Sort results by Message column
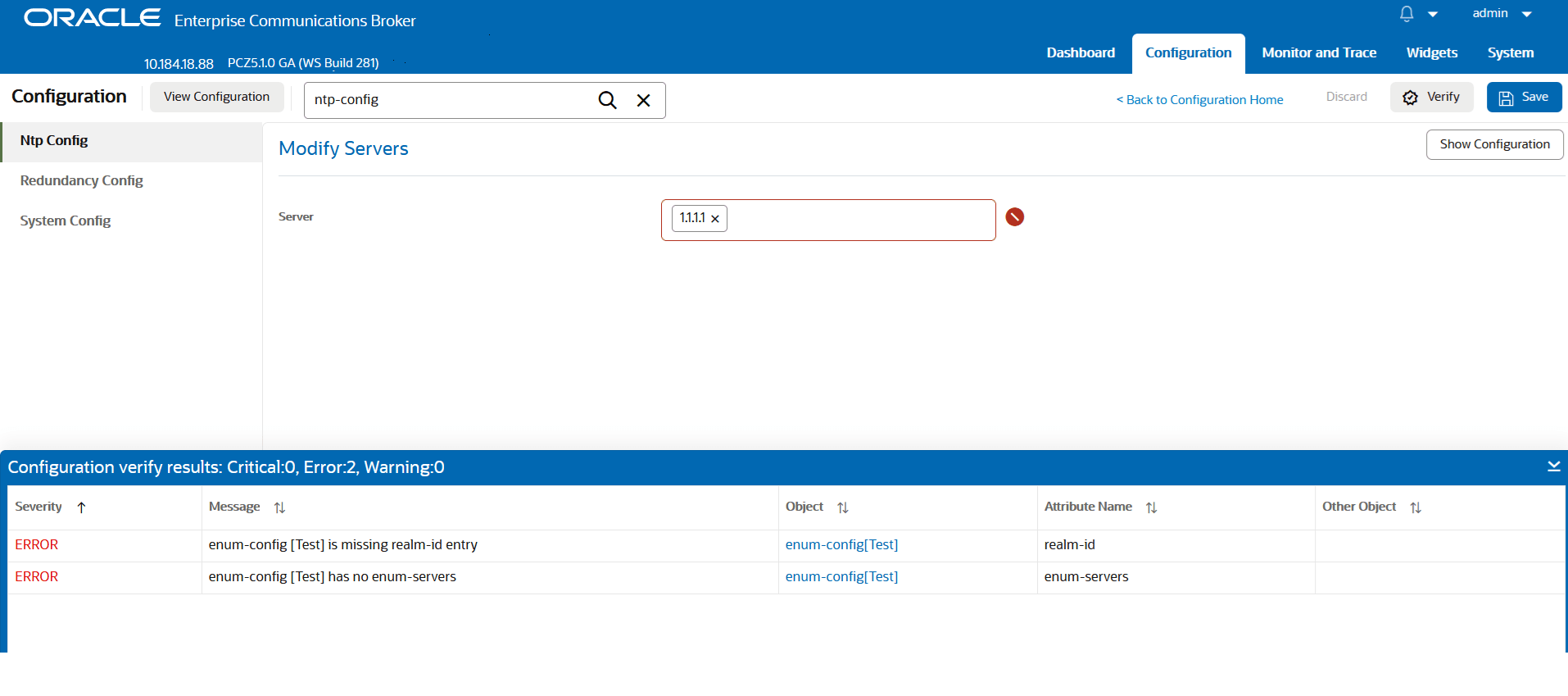The width and height of the screenshot is (1568, 696). coord(279,507)
